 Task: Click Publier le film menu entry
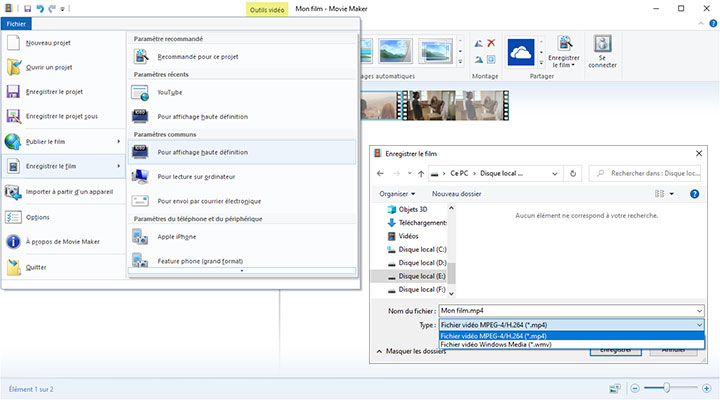(63, 141)
